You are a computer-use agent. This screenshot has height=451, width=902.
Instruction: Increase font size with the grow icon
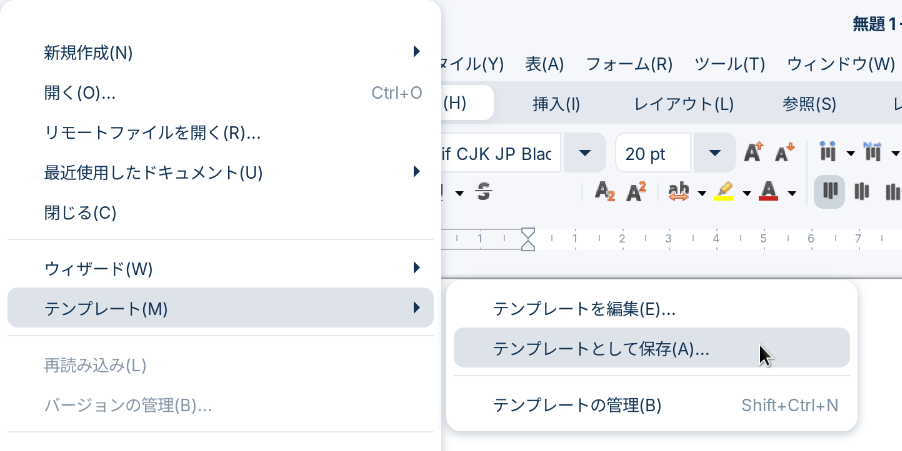[753, 153]
